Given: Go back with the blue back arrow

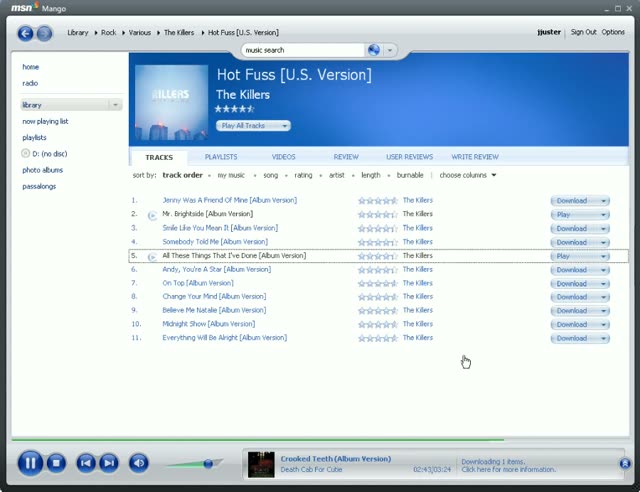Looking at the screenshot, I should (x=25, y=33).
